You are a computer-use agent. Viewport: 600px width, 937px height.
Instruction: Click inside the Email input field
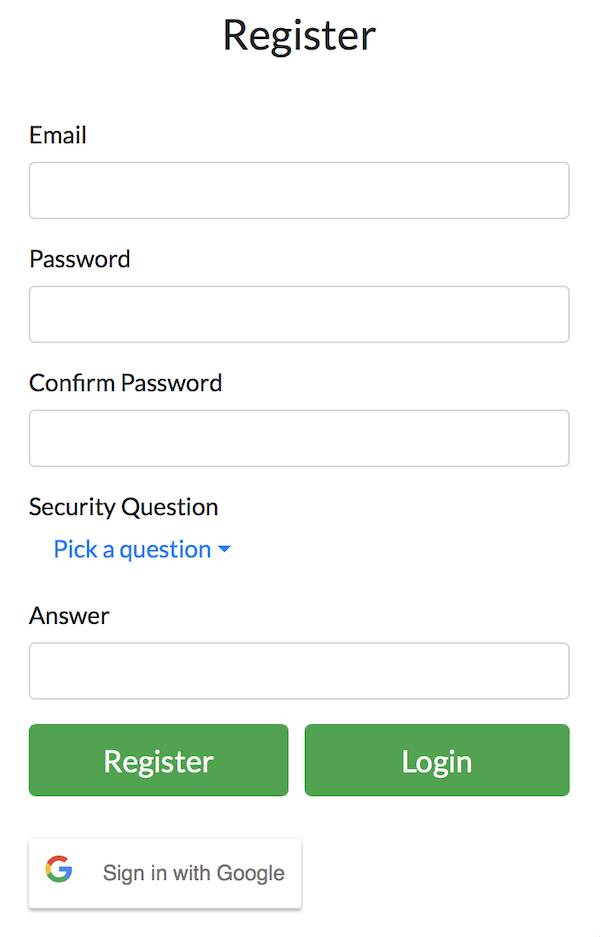299,190
